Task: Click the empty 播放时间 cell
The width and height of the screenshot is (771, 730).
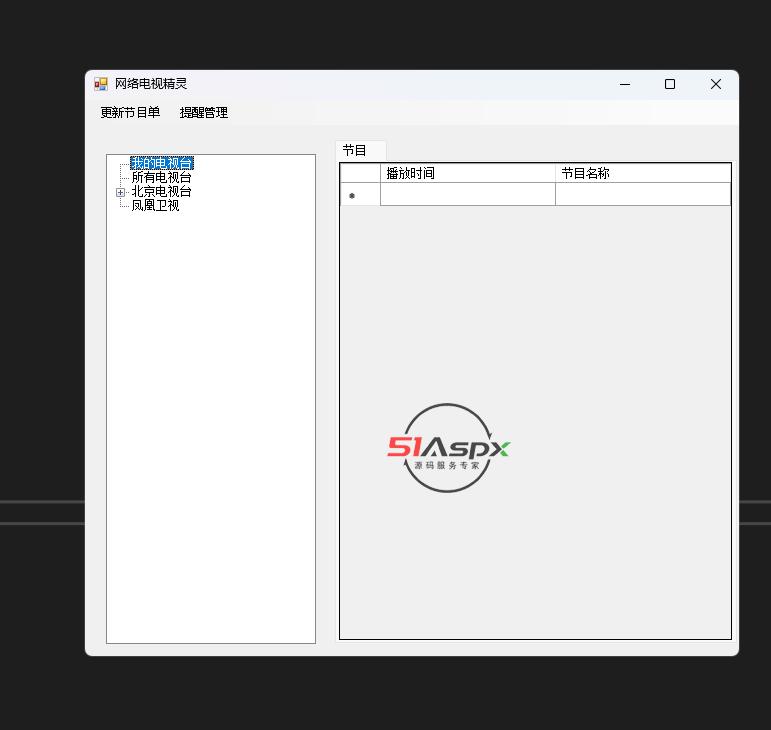Action: 468,194
